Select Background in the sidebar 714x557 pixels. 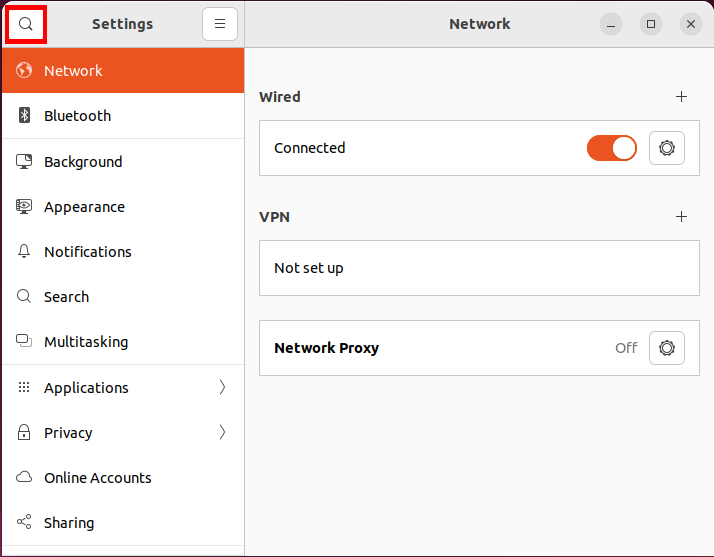pos(123,162)
